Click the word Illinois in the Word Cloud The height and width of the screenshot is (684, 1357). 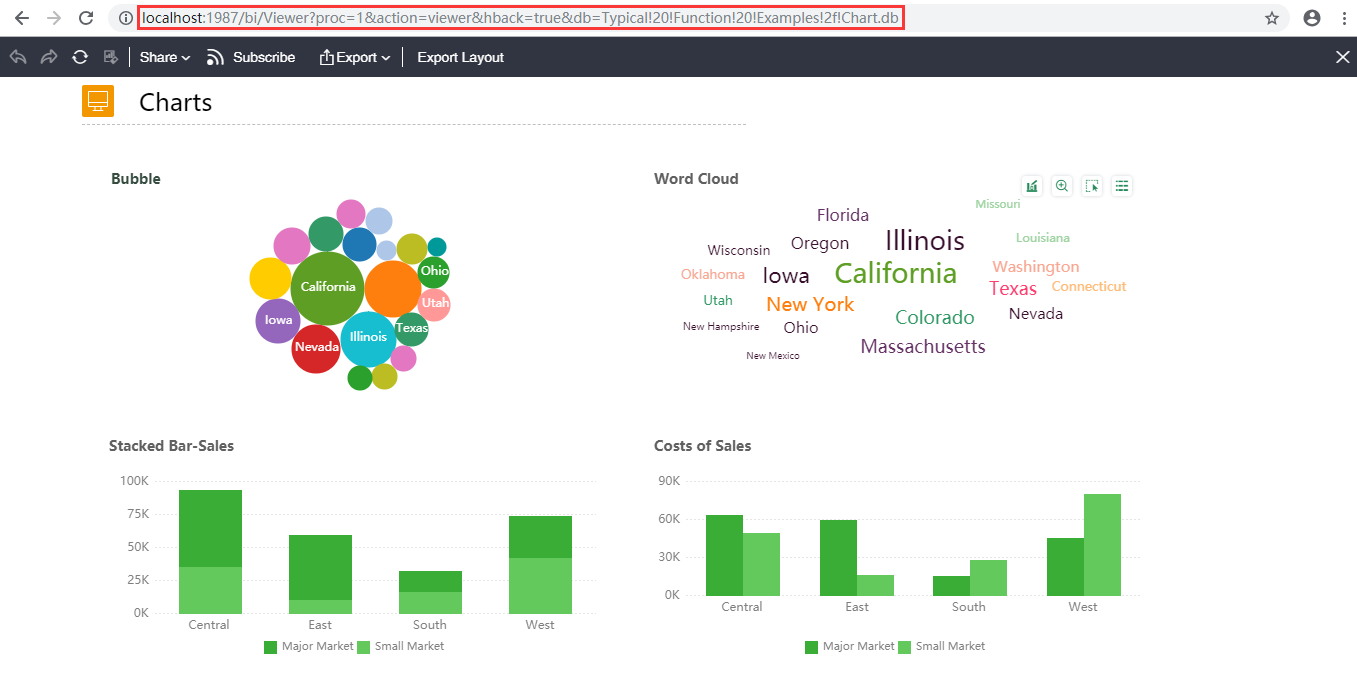[925, 240]
